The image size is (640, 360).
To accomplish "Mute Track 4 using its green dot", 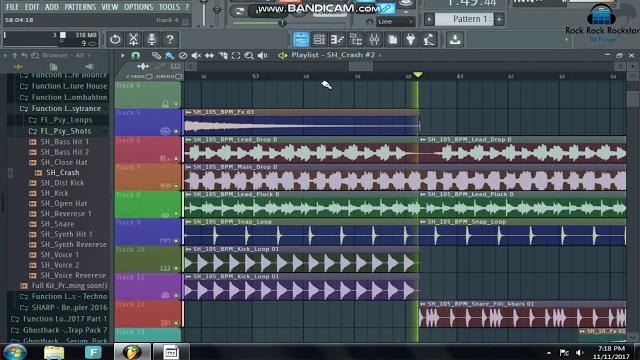I will click(176, 104).
